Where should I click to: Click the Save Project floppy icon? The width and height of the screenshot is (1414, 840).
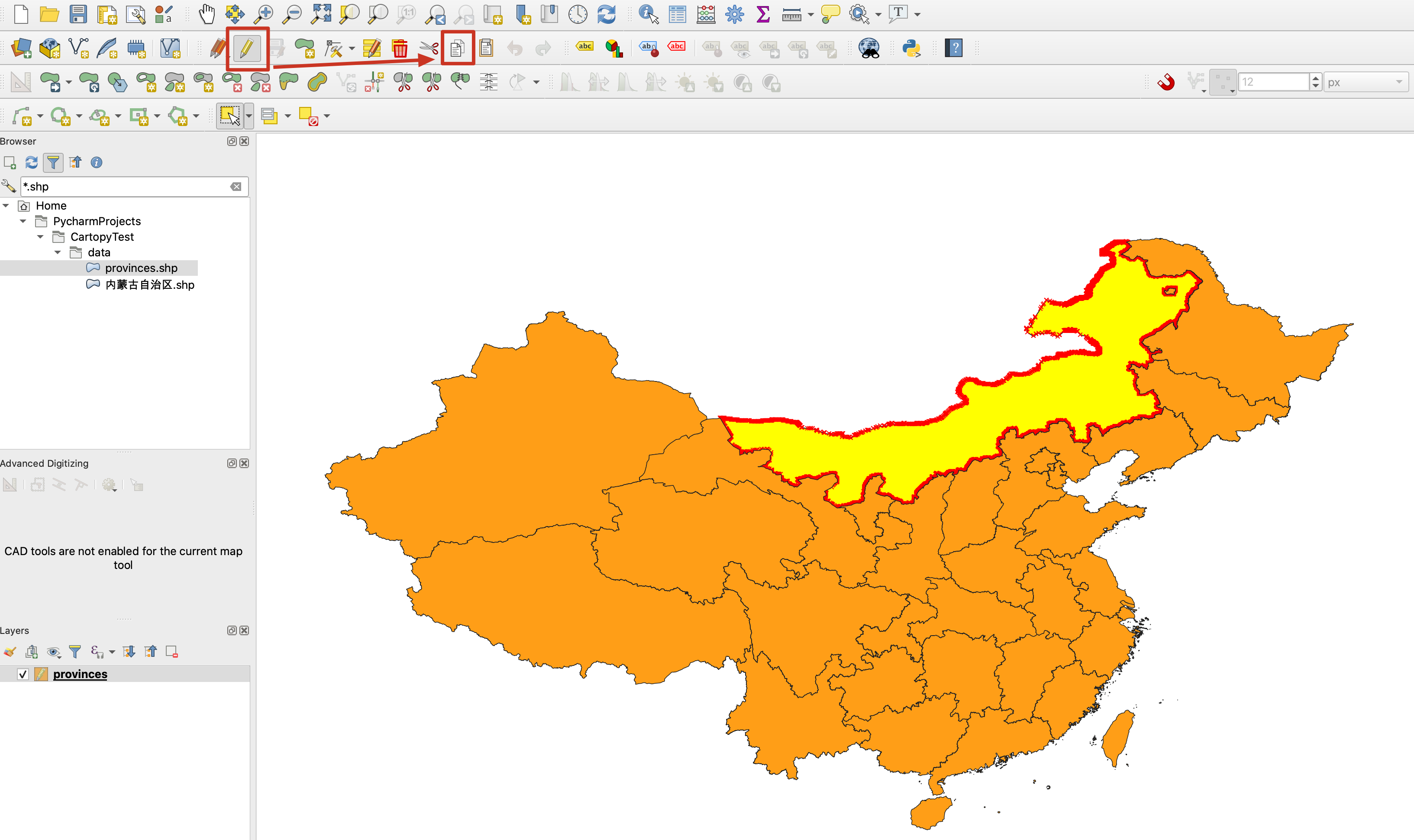(x=78, y=14)
